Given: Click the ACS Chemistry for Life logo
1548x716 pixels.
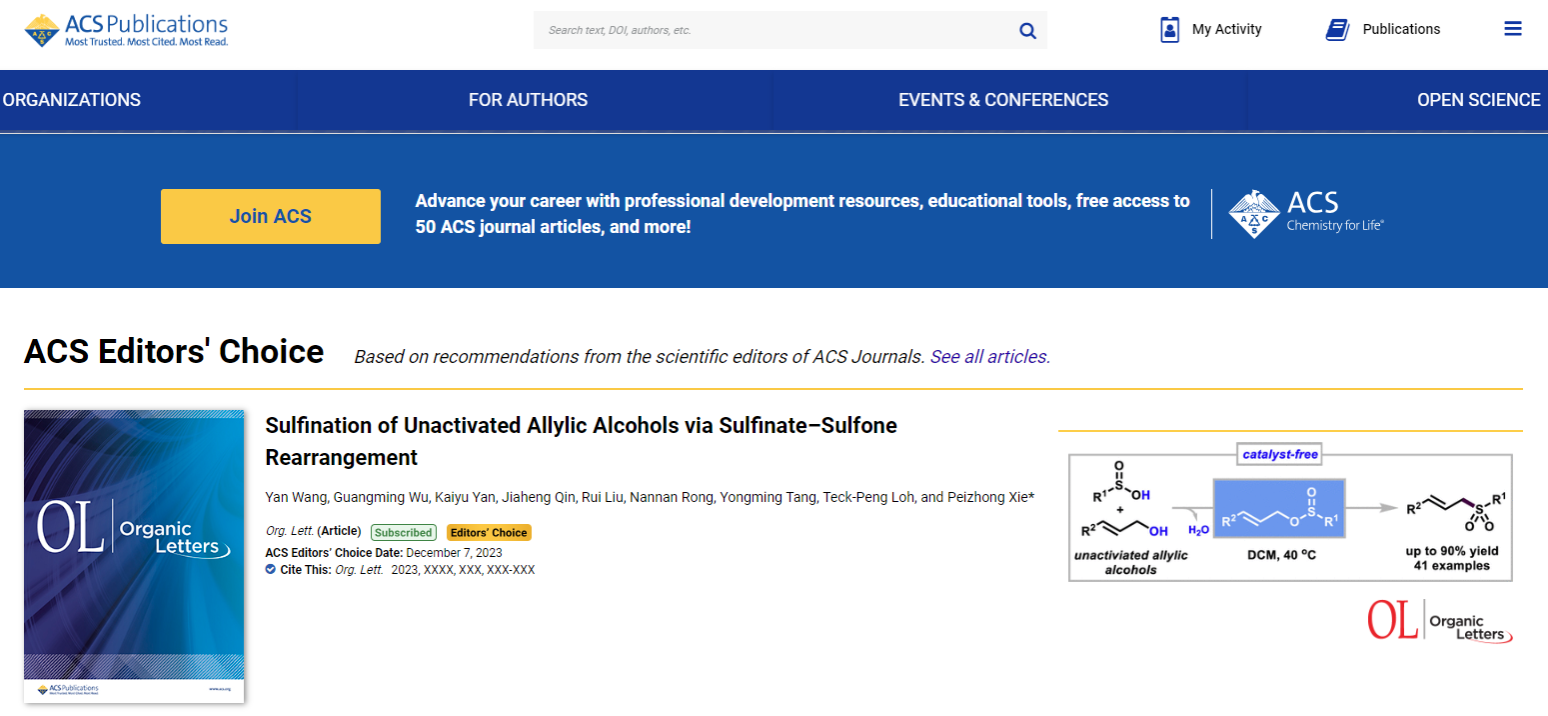Looking at the screenshot, I should (1306, 213).
